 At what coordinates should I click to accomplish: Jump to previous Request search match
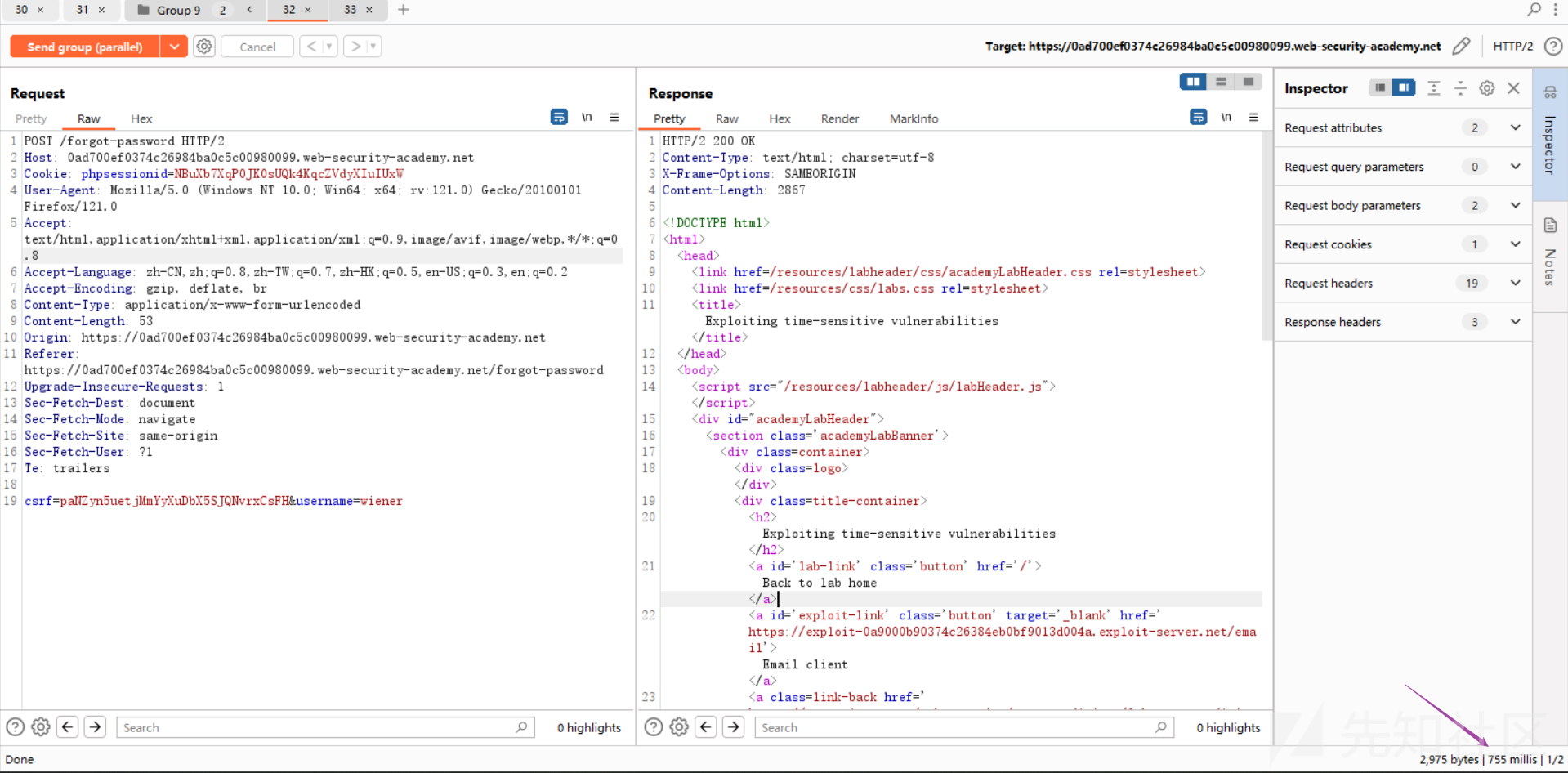pos(68,726)
